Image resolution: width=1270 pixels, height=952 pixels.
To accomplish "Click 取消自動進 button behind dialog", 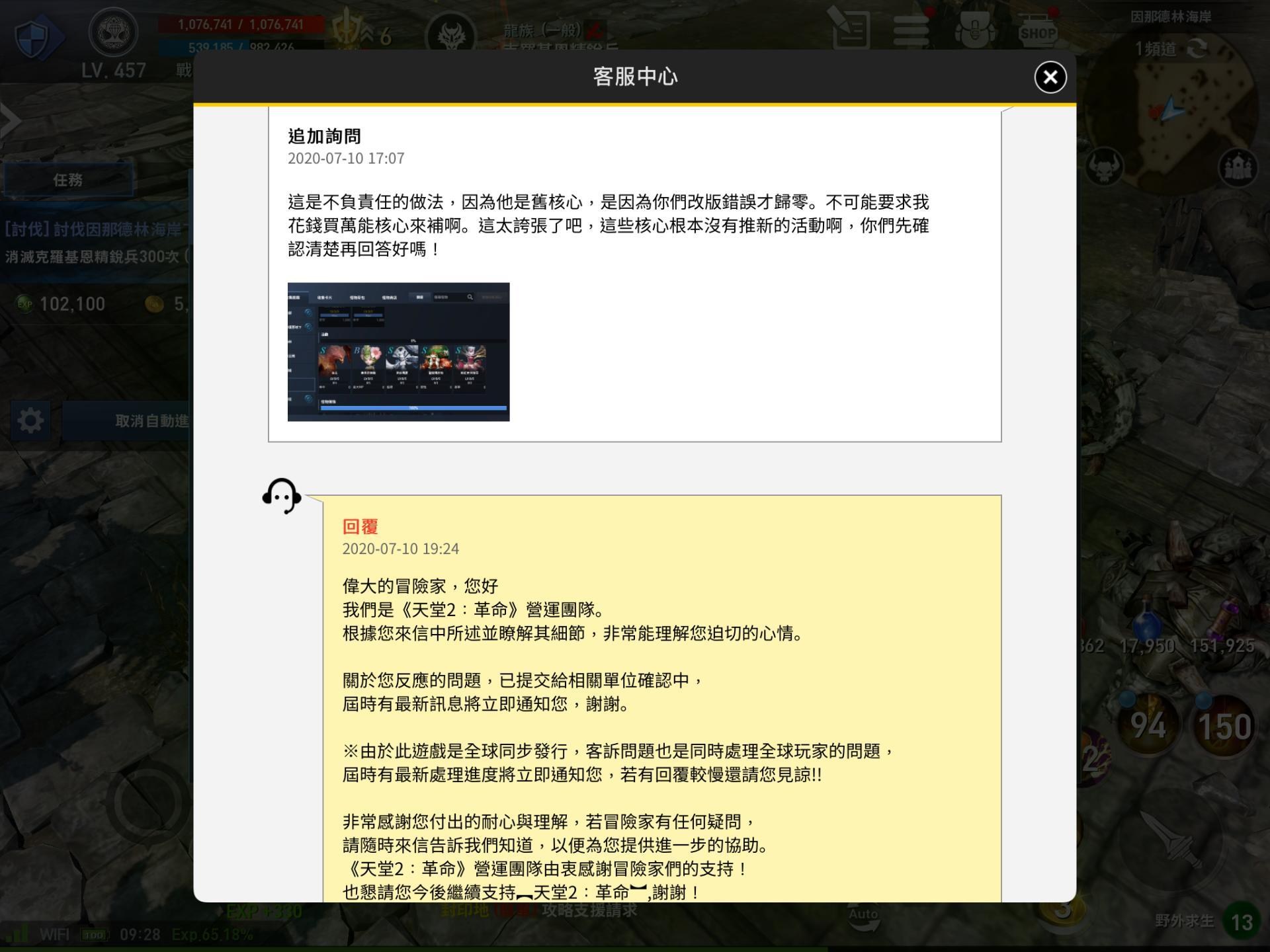I will [126, 421].
